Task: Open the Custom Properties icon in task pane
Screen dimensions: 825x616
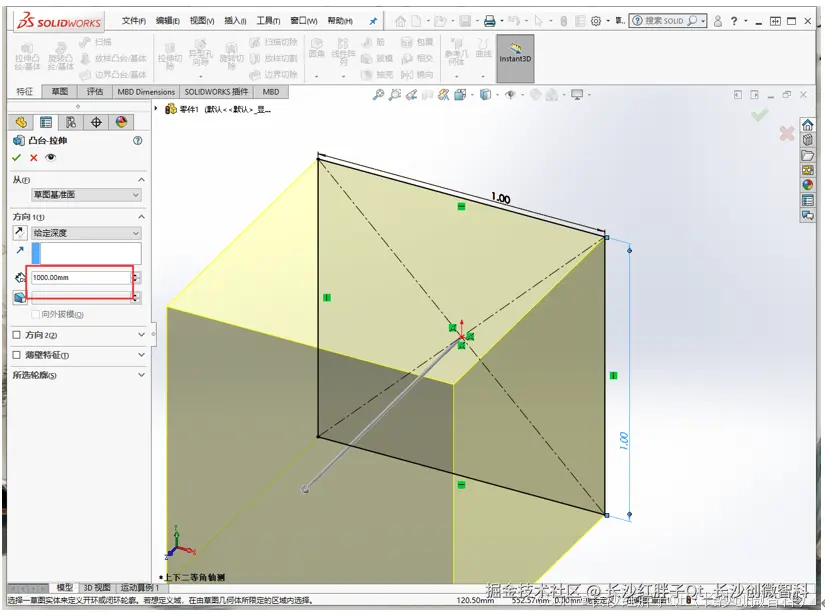Action: click(808, 200)
